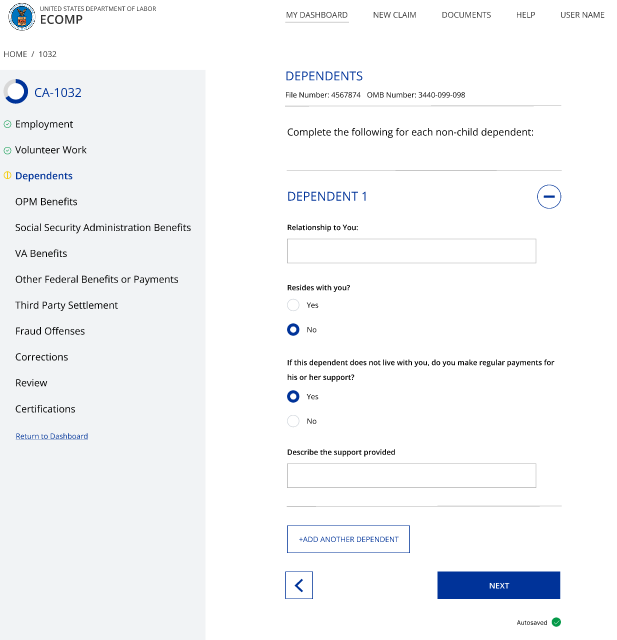
Task: Go to the Corrections section
Action: (x=42, y=357)
